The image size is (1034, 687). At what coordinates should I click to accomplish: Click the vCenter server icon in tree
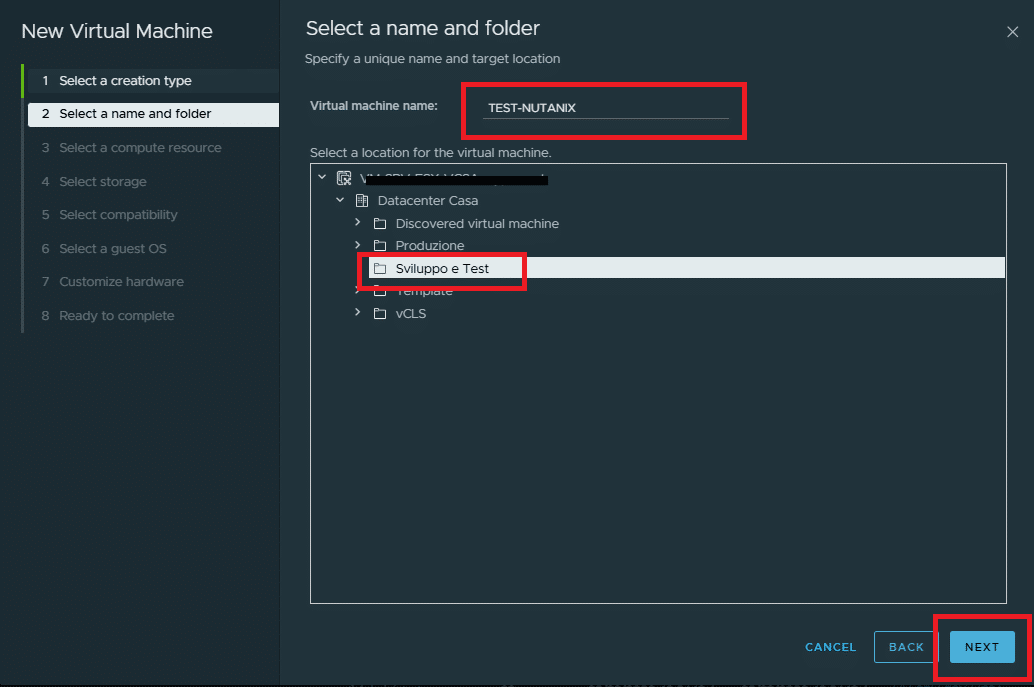pyautogui.click(x=344, y=178)
